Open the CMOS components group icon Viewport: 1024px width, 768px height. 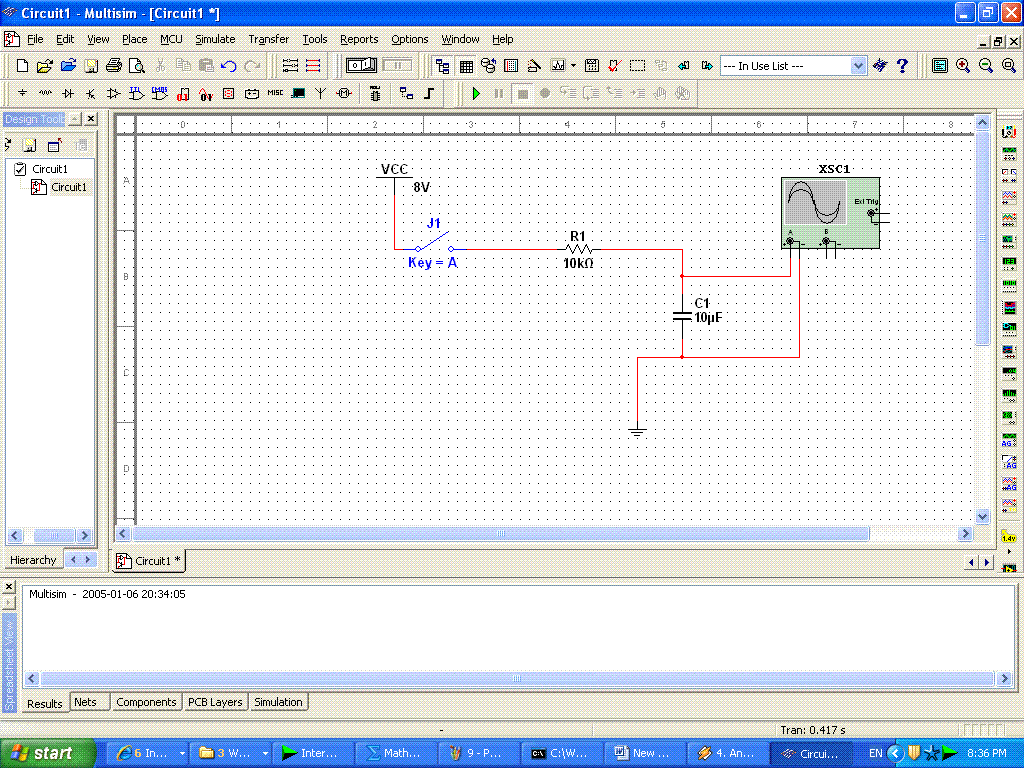click(159, 93)
